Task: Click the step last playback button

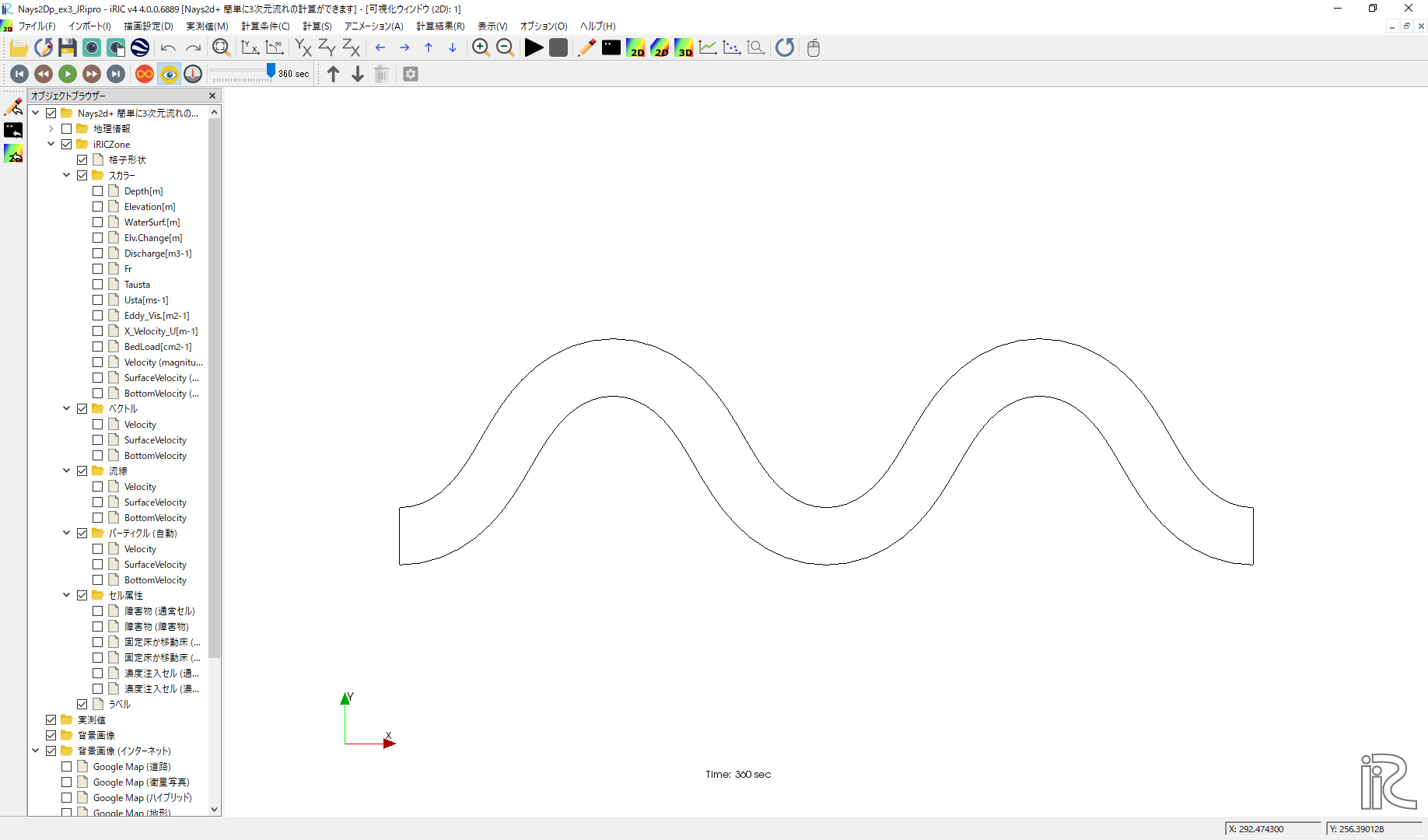Action: pos(116,74)
